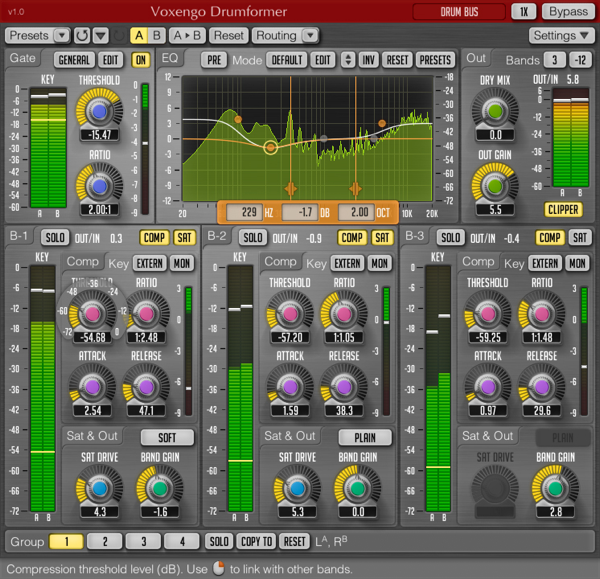Toggle the Gate ON switch

click(x=139, y=59)
